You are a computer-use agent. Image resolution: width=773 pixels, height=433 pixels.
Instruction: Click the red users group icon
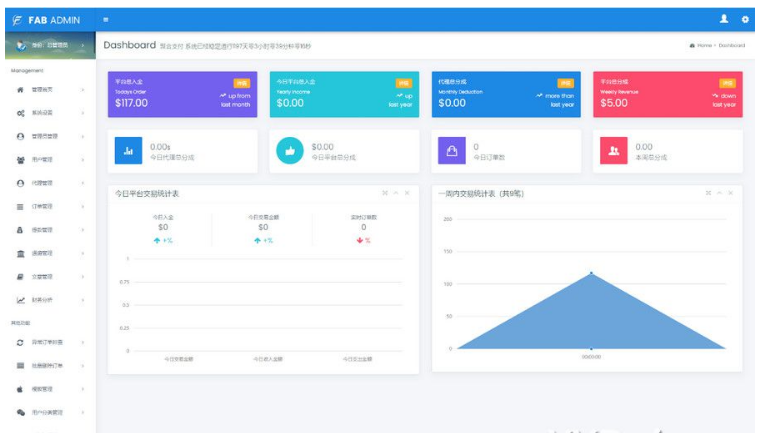[x=614, y=150]
